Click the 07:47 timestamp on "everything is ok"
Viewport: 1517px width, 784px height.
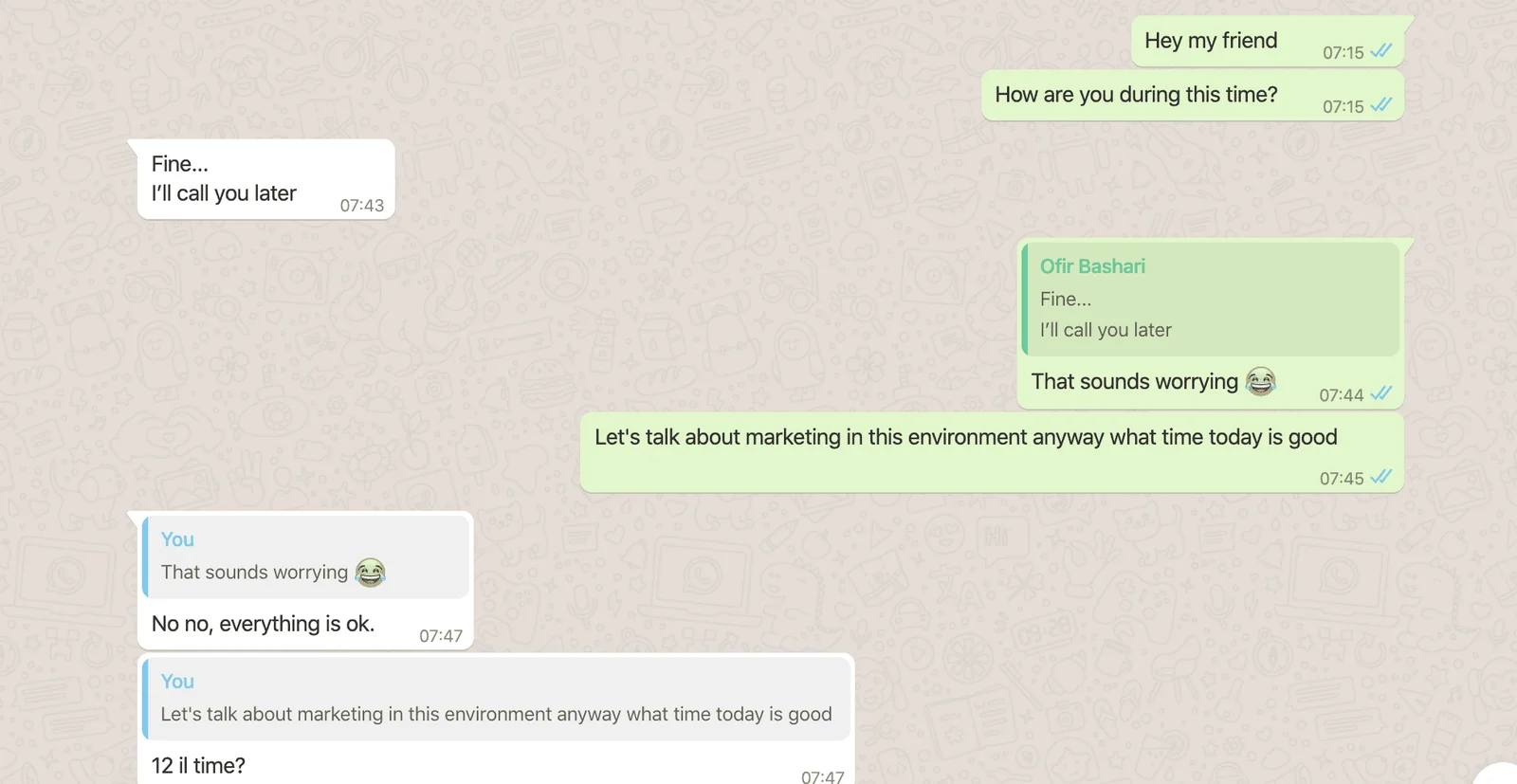441,636
